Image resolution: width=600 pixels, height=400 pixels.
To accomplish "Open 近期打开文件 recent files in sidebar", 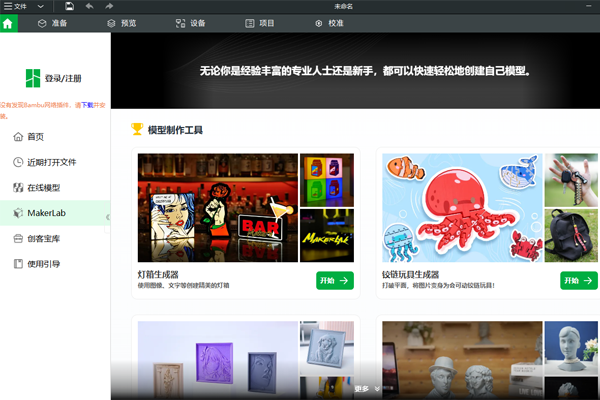I will [x=51, y=162].
